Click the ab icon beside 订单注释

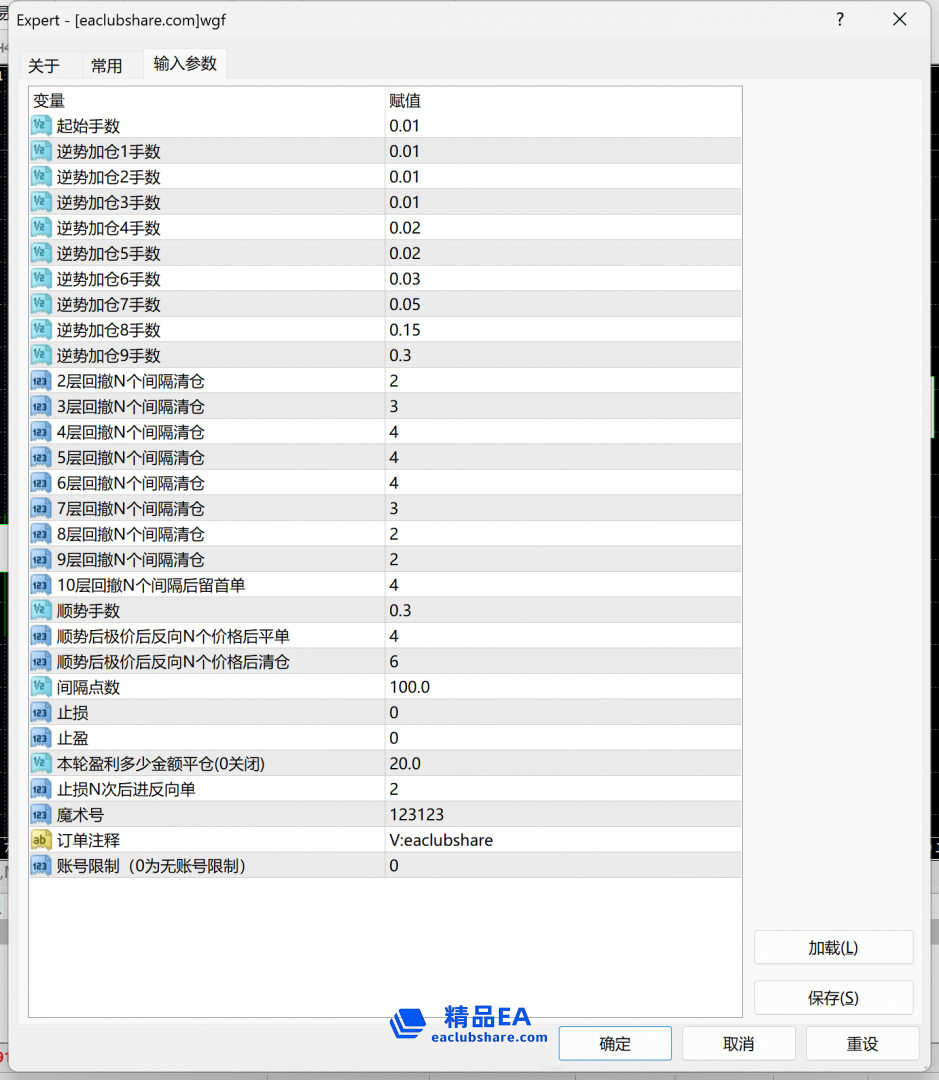[x=40, y=840]
